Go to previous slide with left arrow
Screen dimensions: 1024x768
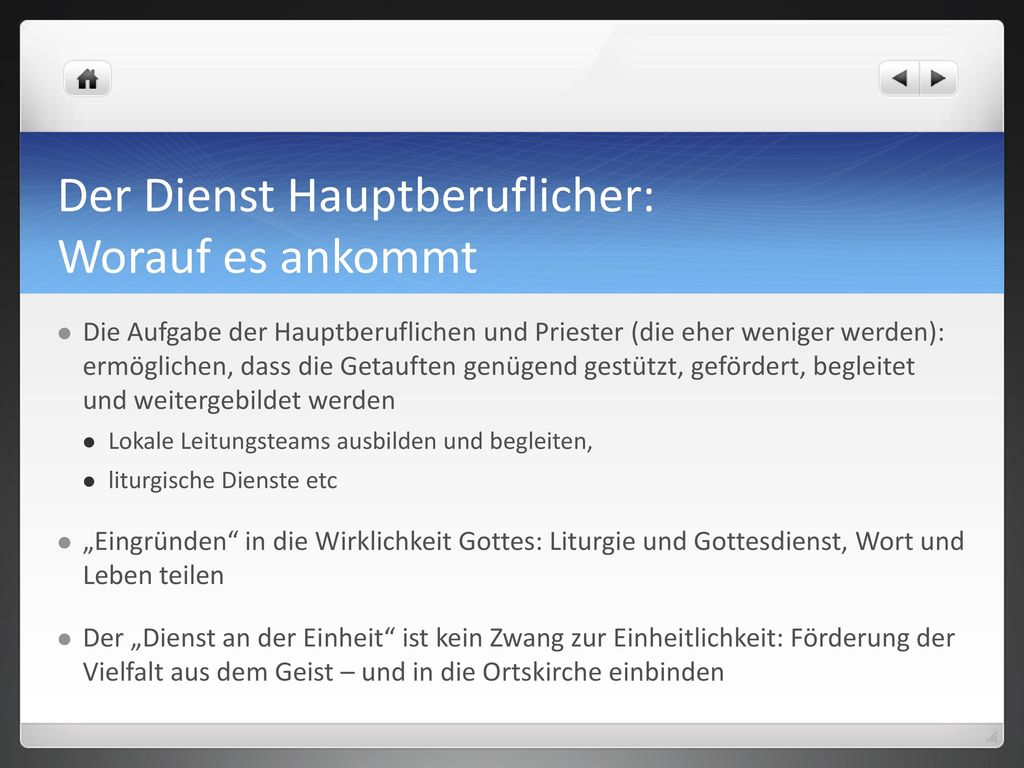pyautogui.click(x=899, y=79)
